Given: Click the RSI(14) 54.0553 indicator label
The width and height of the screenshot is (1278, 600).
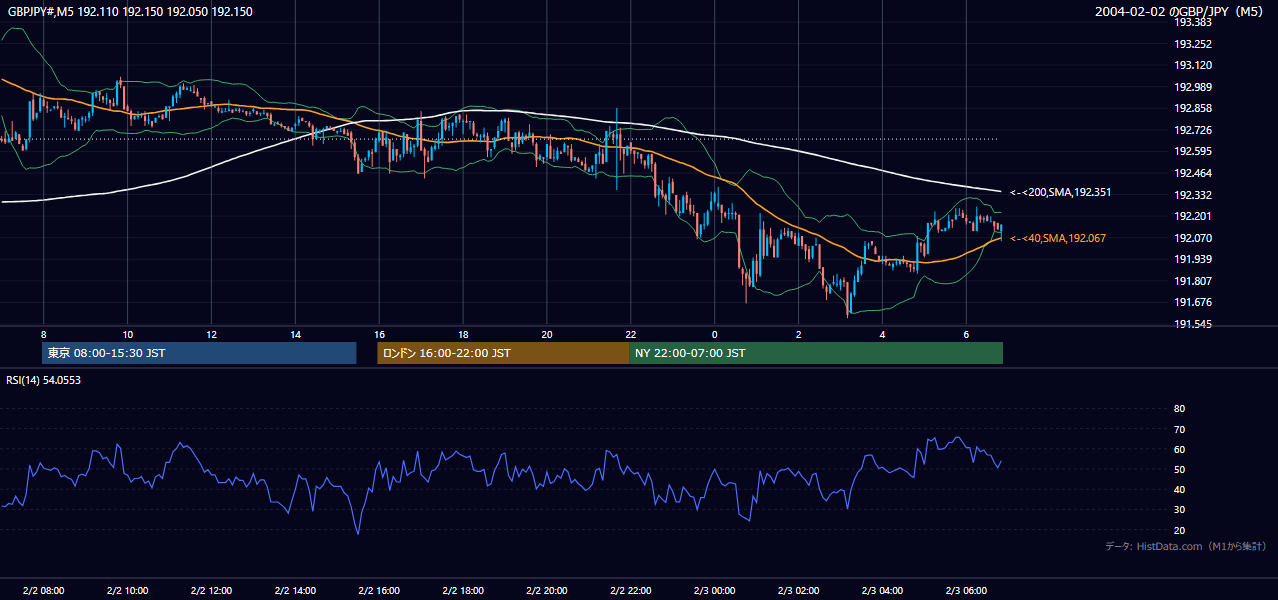Looking at the screenshot, I should pyautogui.click(x=44, y=380).
